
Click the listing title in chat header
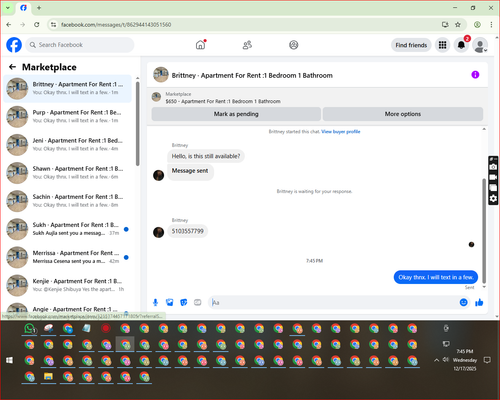click(x=252, y=75)
